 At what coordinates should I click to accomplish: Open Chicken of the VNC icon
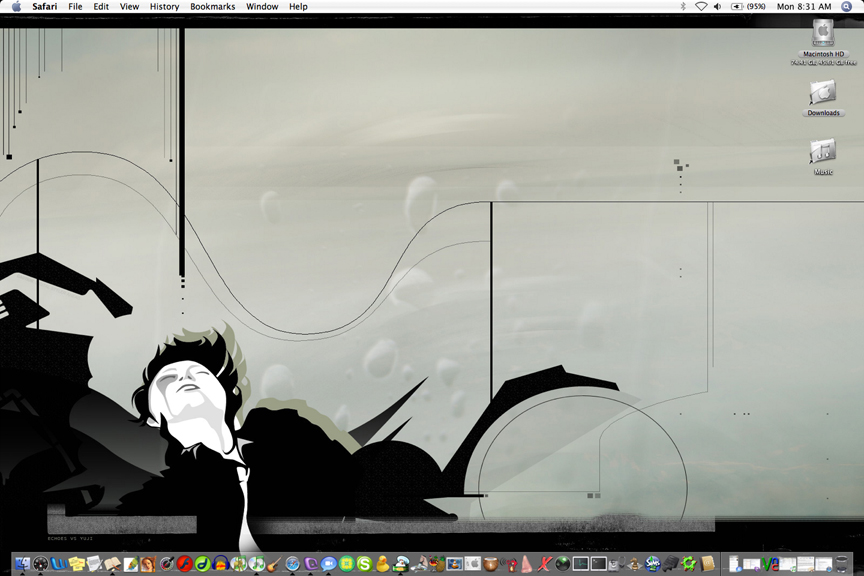pyautogui.click(x=769, y=564)
